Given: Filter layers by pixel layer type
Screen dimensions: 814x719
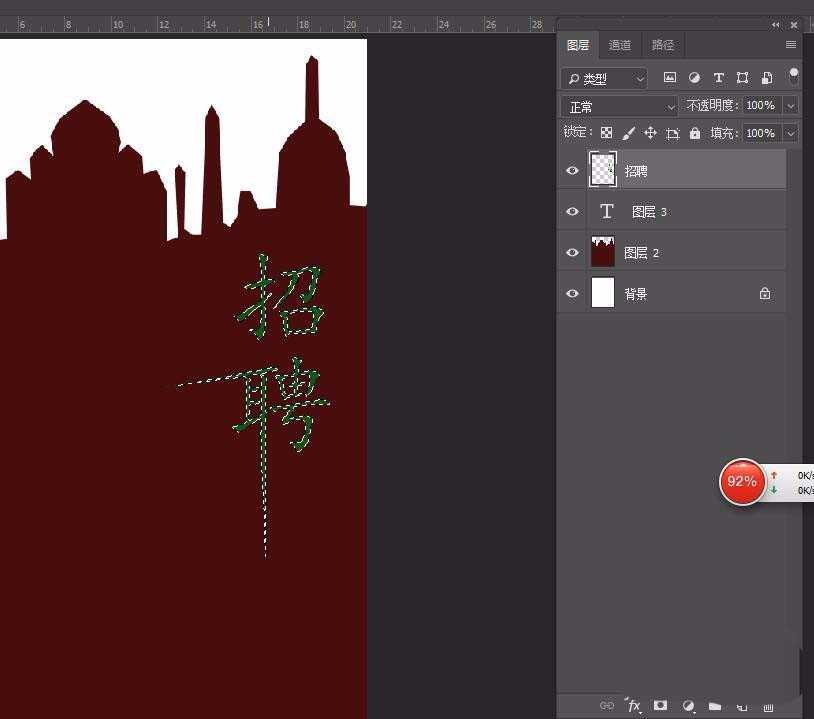Looking at the screenshot, I should coord(670,78).
